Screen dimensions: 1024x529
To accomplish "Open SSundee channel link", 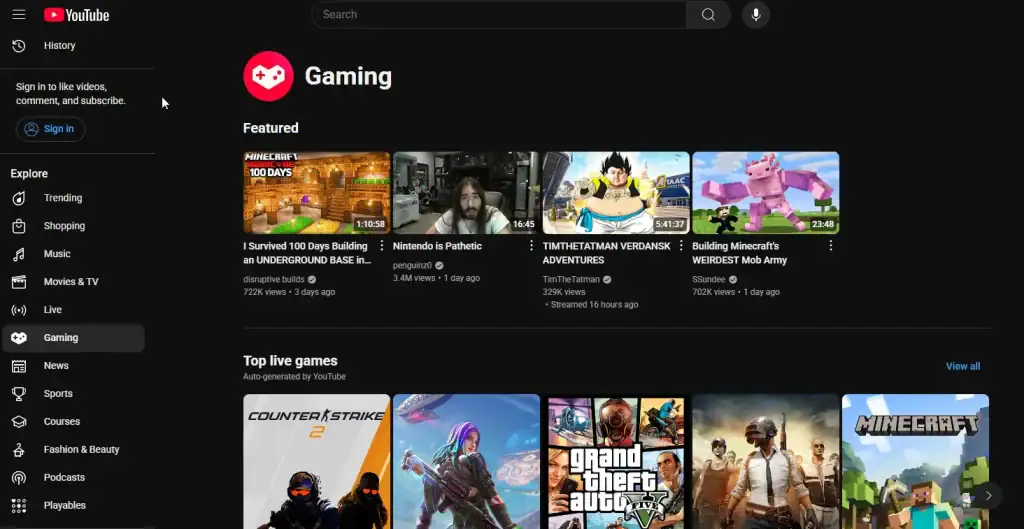I will (x=709, y=280).
